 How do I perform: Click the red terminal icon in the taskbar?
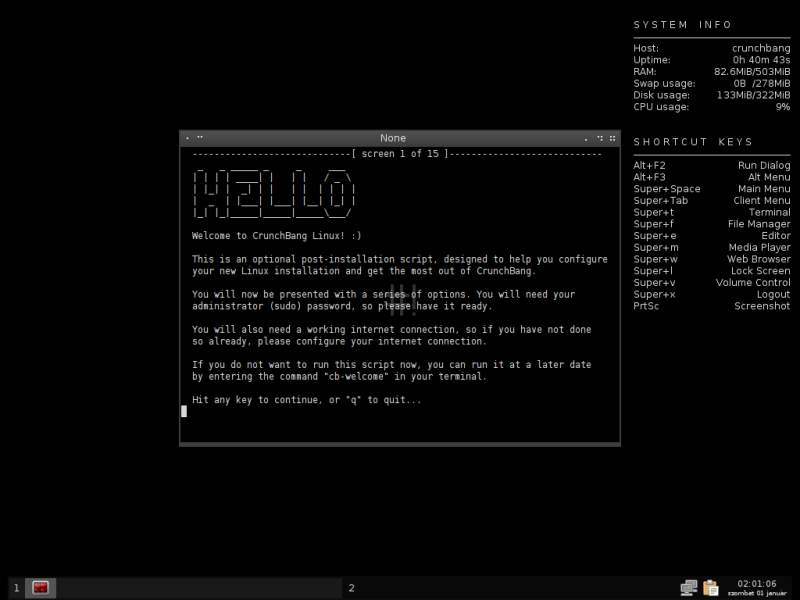pyautogui.click(x=40, y=588)
